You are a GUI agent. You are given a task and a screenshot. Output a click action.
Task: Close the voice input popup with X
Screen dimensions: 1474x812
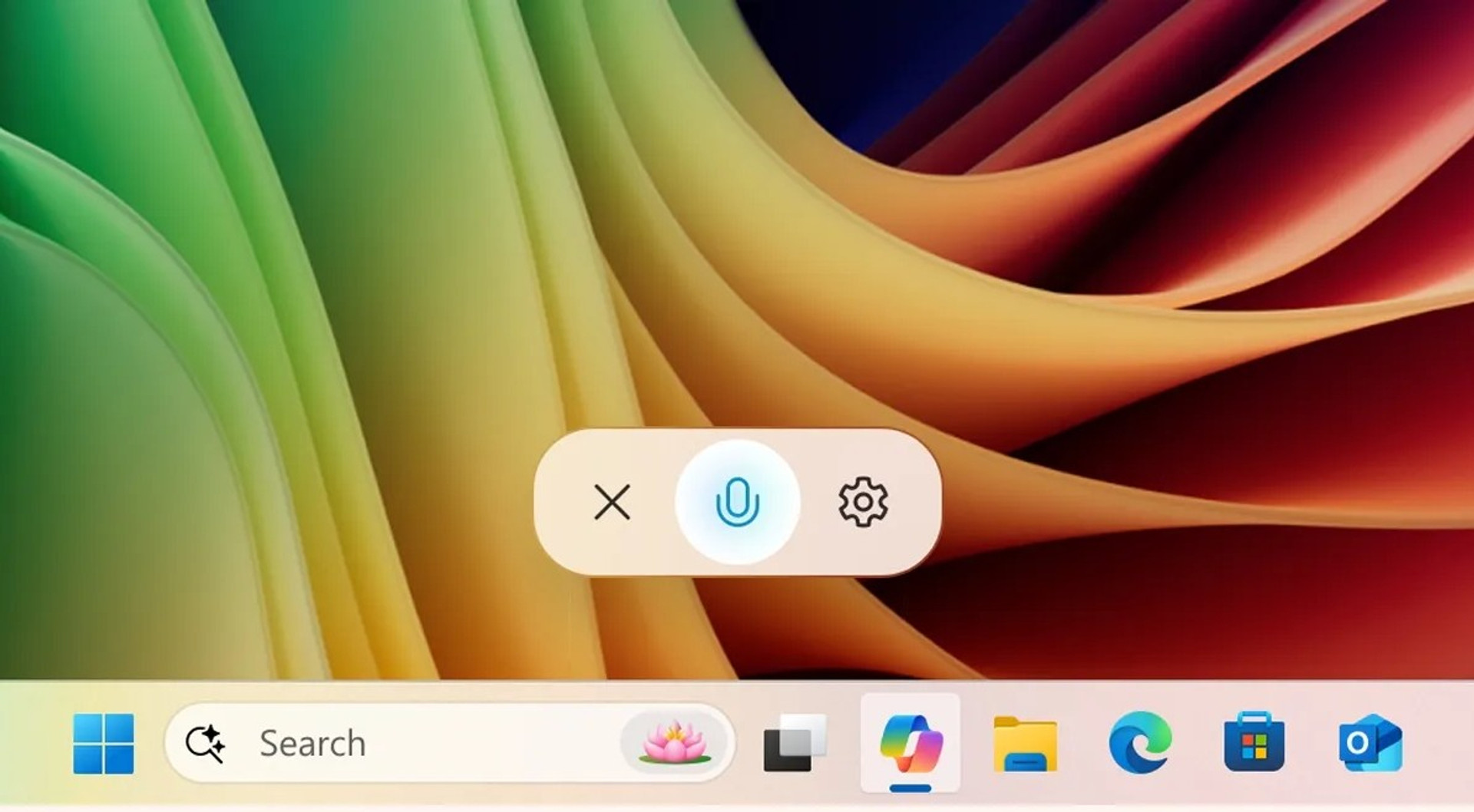click(612, 502)
